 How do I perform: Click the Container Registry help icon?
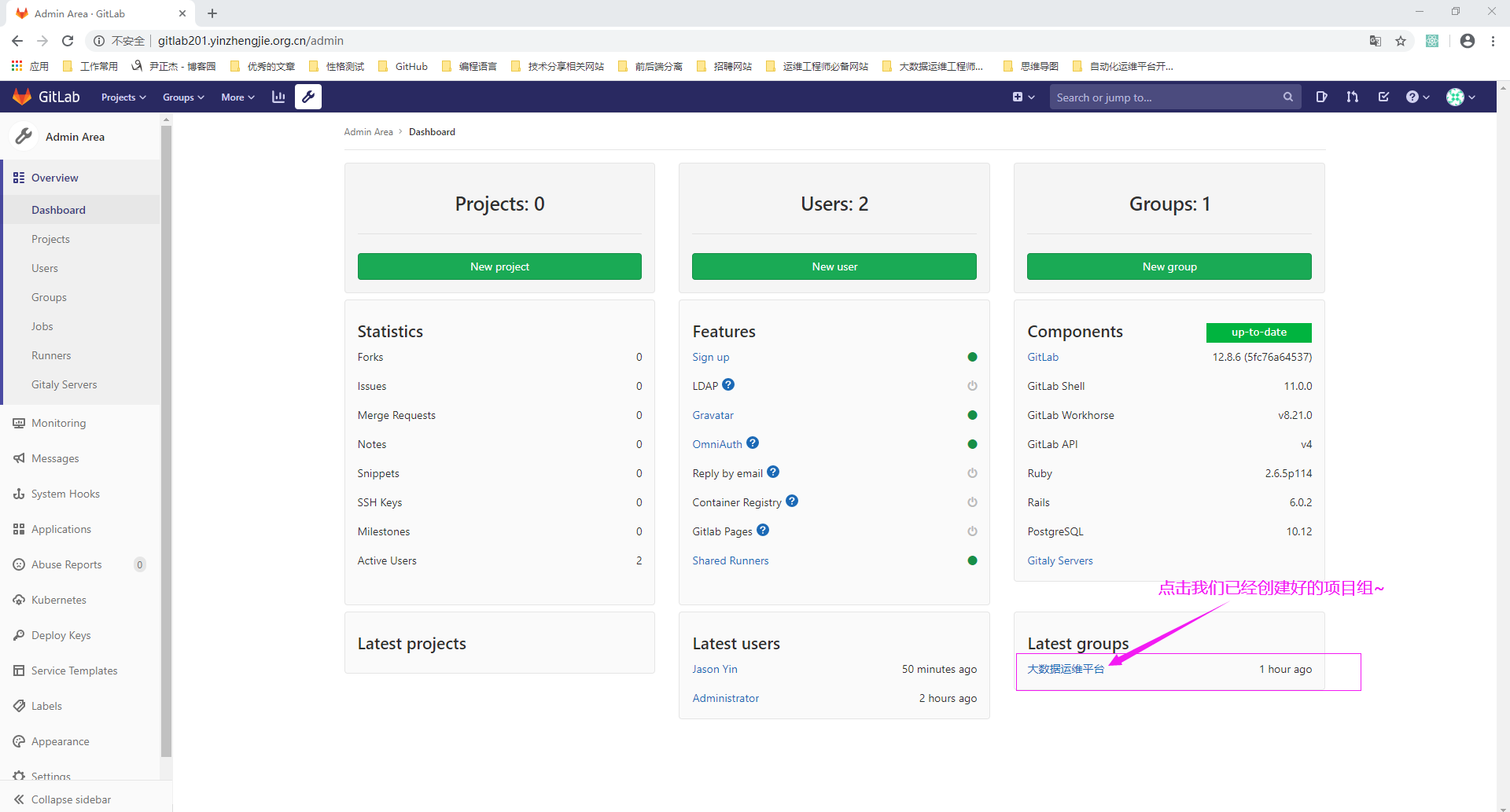[x=792, y=501]
